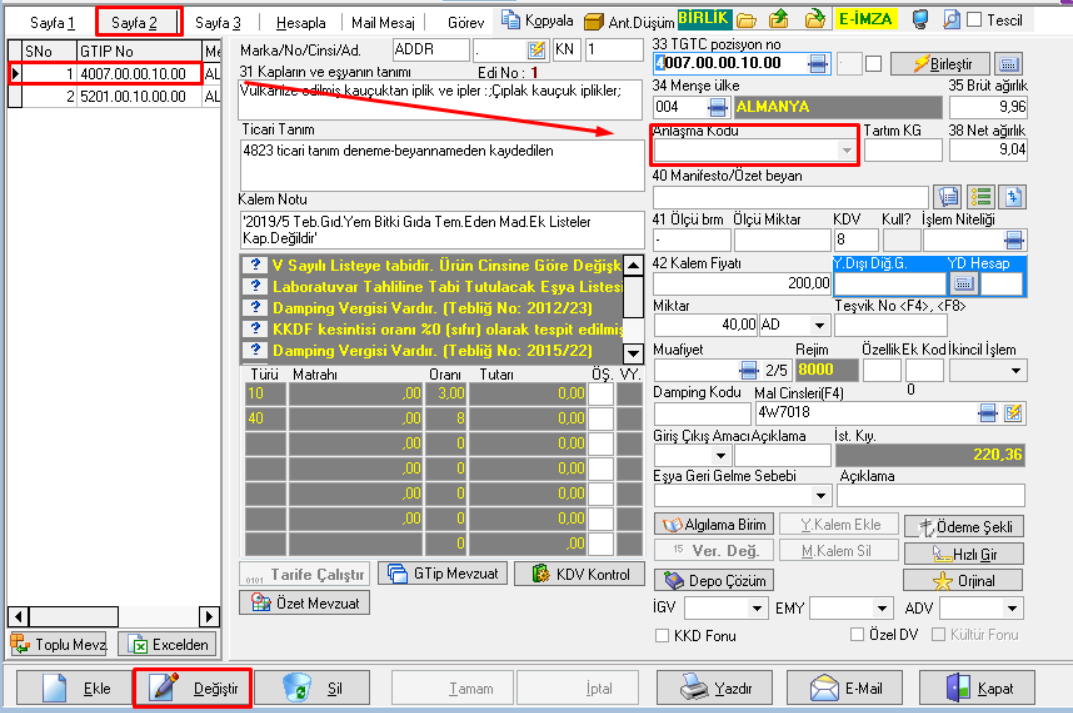
Task: Click the lightning edit icon beside Marka field
Action: click(x=536, y=50)
